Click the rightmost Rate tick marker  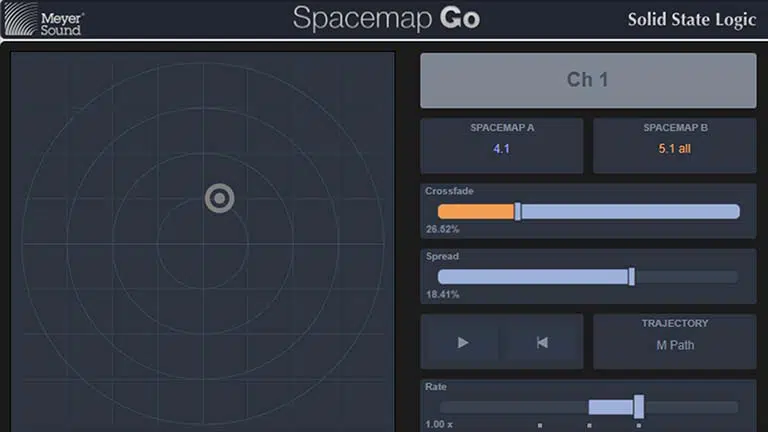click(639, 425)
